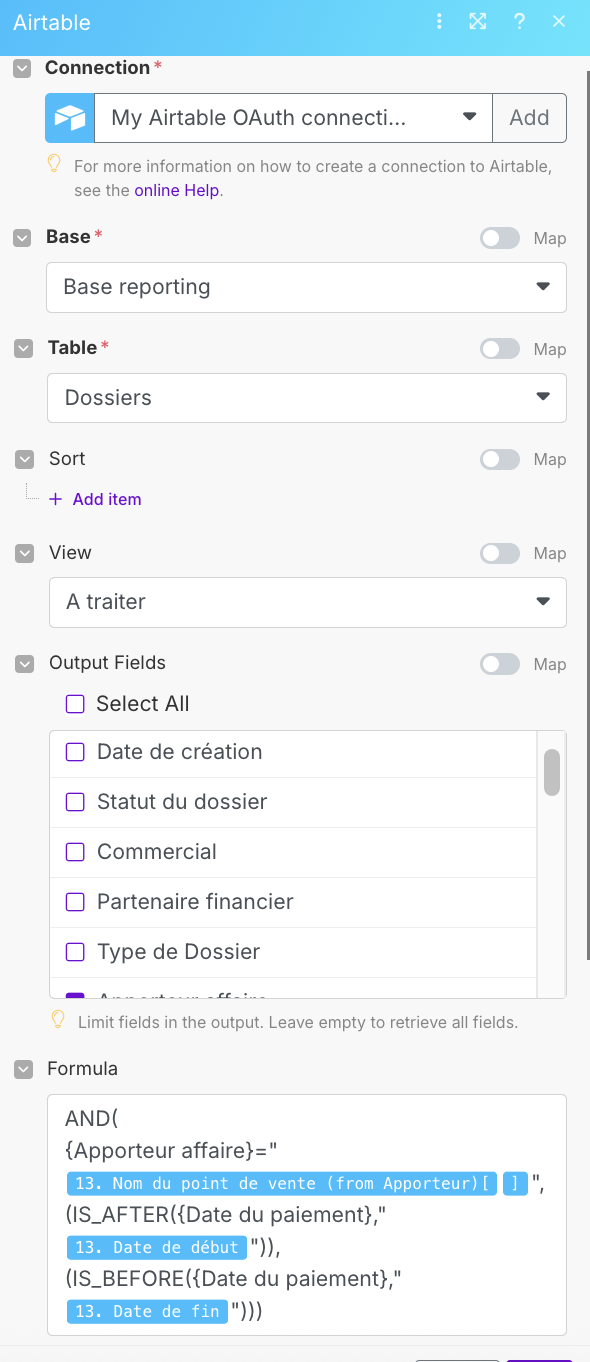Collapse the Connection section

point(21,68)
